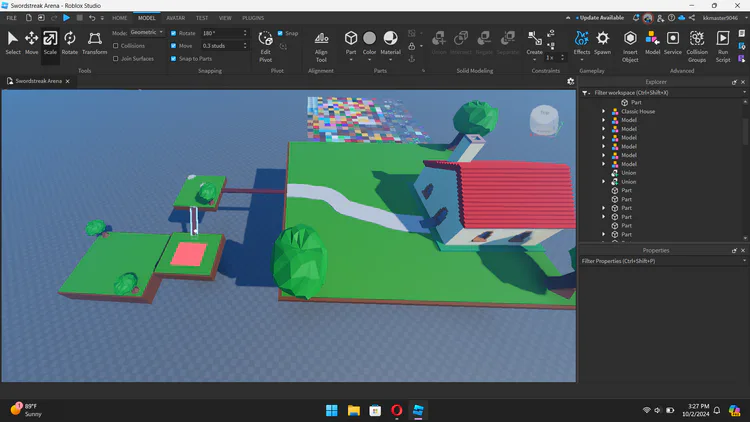Insert a new Part
Screen dimensions: 750x422
351,39
